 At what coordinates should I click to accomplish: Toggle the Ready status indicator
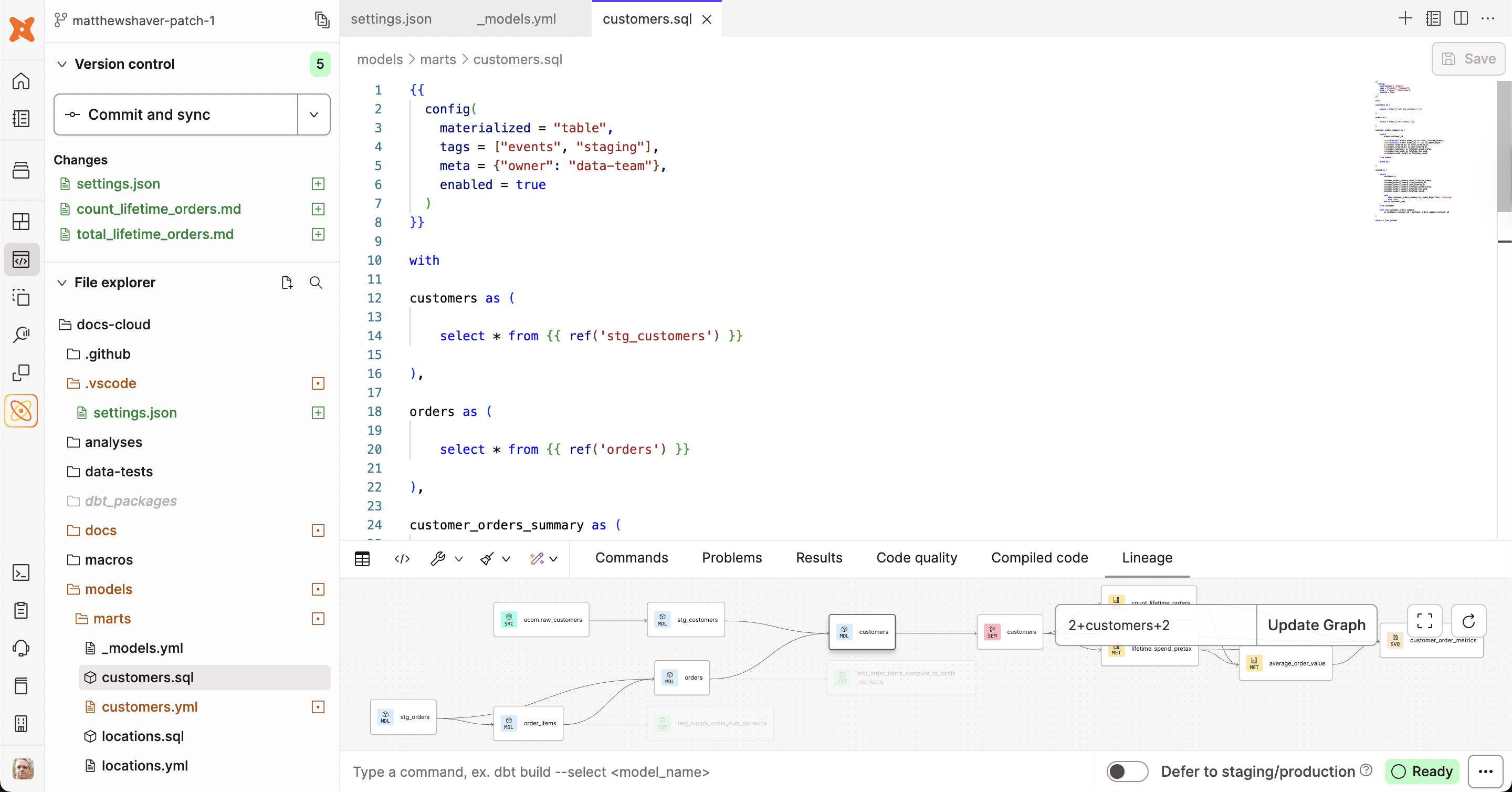[1422, 772]
